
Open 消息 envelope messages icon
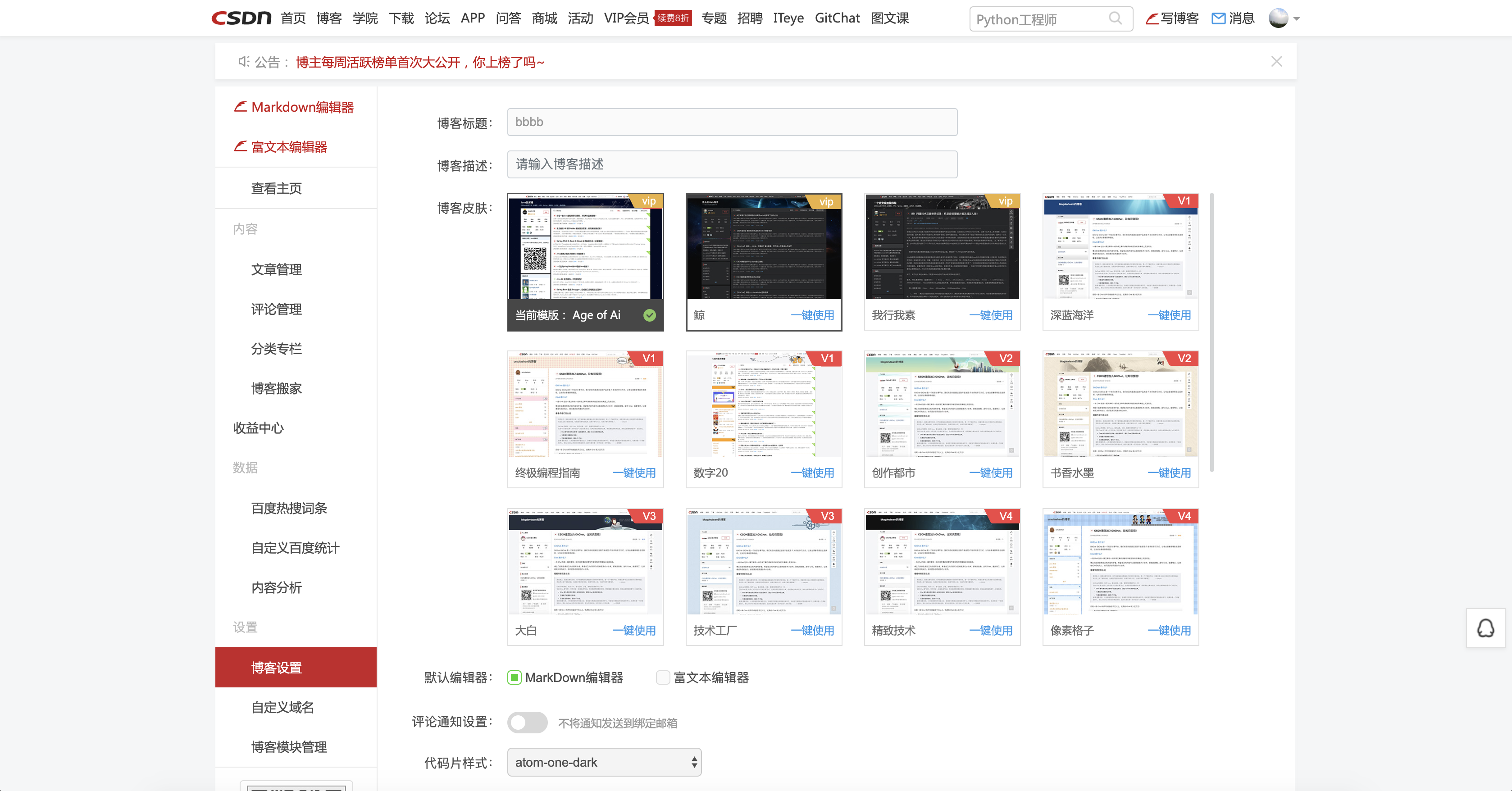(1219, 19)
